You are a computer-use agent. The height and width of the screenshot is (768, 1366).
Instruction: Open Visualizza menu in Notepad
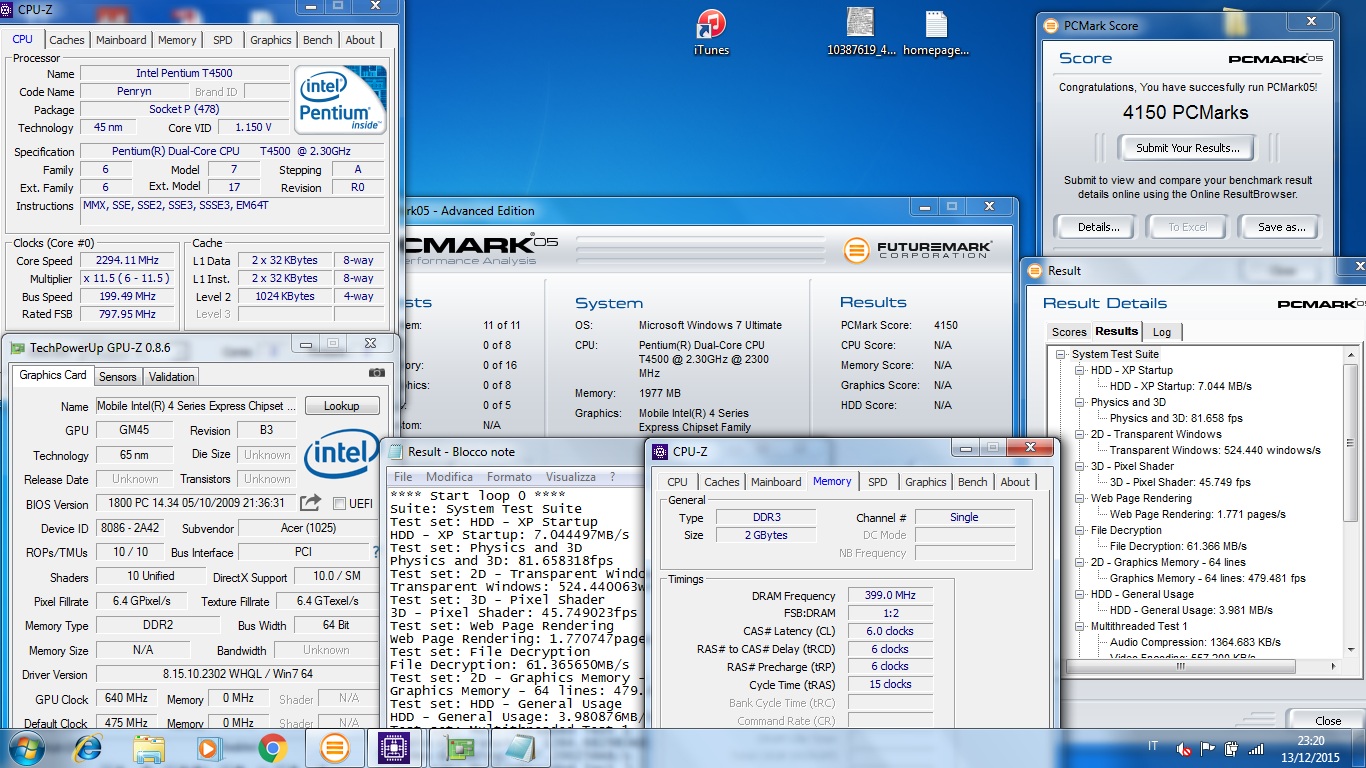coord(571,477)
